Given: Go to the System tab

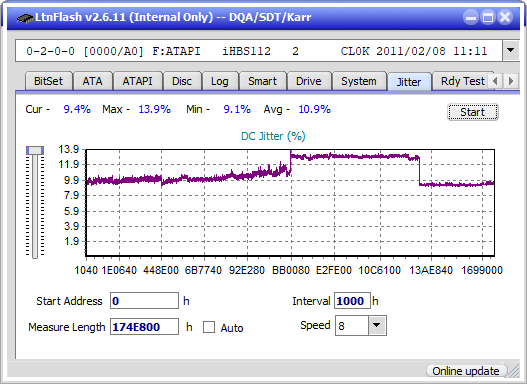Looking at the screenshot, I should [359, 81].
